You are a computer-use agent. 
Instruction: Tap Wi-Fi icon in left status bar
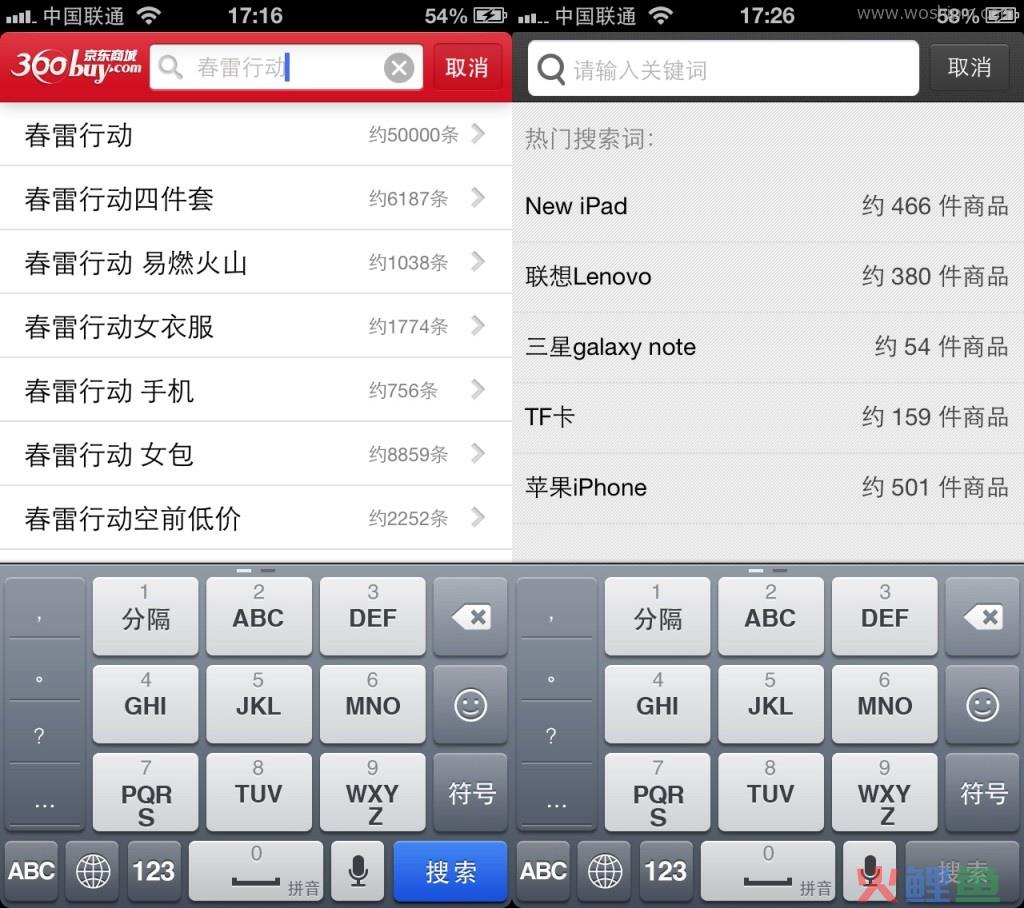[149, 15]
